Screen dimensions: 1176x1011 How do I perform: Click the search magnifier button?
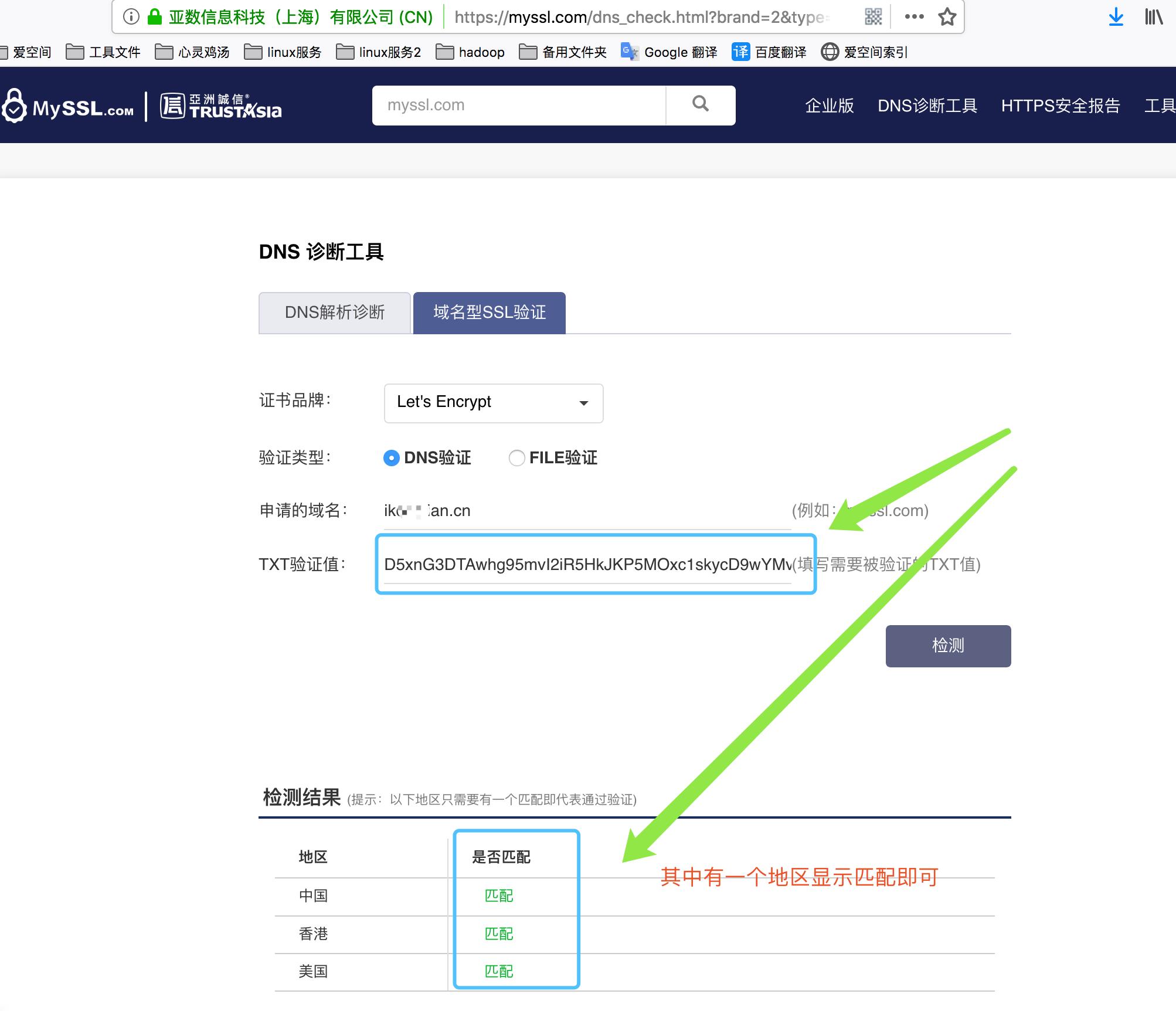point(701,105)
